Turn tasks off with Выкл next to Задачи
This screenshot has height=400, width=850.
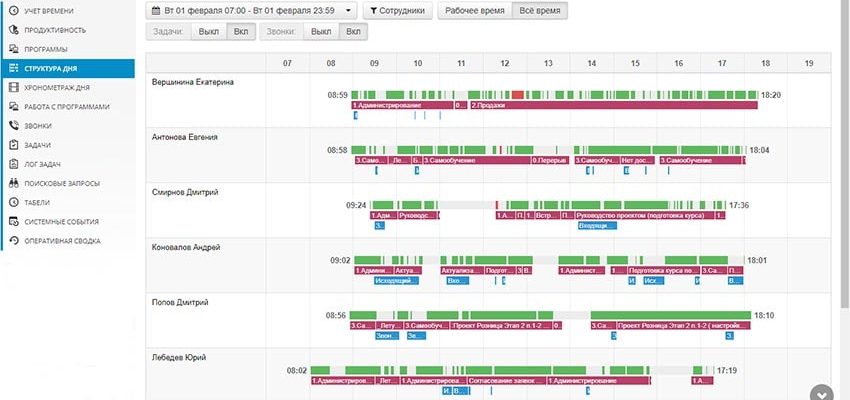click(209, 32)
